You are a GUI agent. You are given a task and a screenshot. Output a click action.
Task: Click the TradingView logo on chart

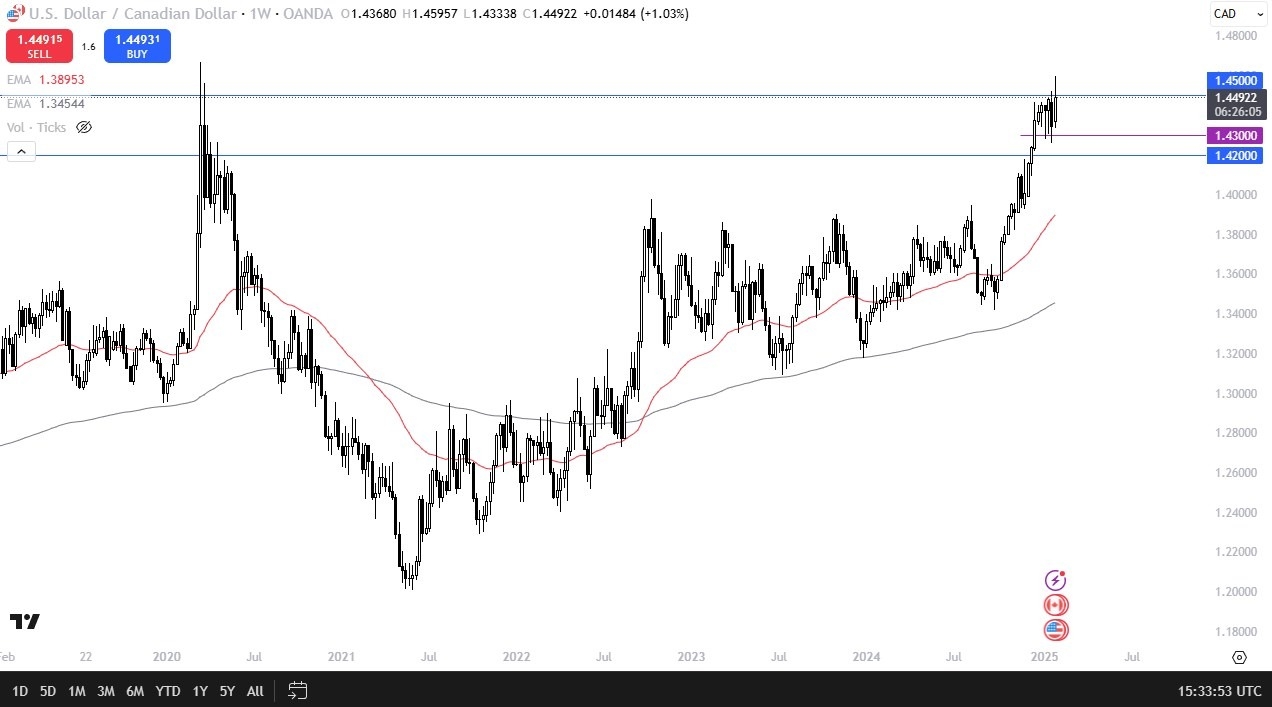point(25,621)
